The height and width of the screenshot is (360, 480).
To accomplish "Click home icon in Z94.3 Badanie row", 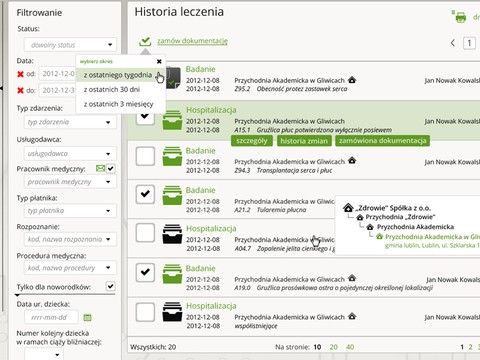I will coord(352,161).
